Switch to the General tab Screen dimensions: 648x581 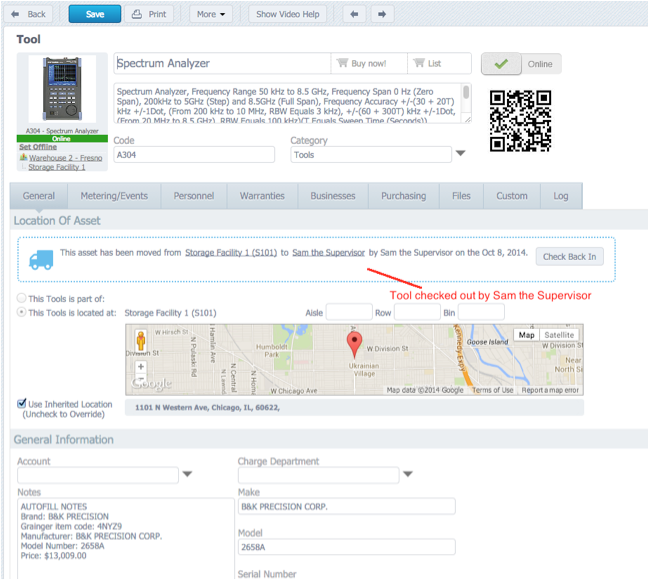pos(39,196)
